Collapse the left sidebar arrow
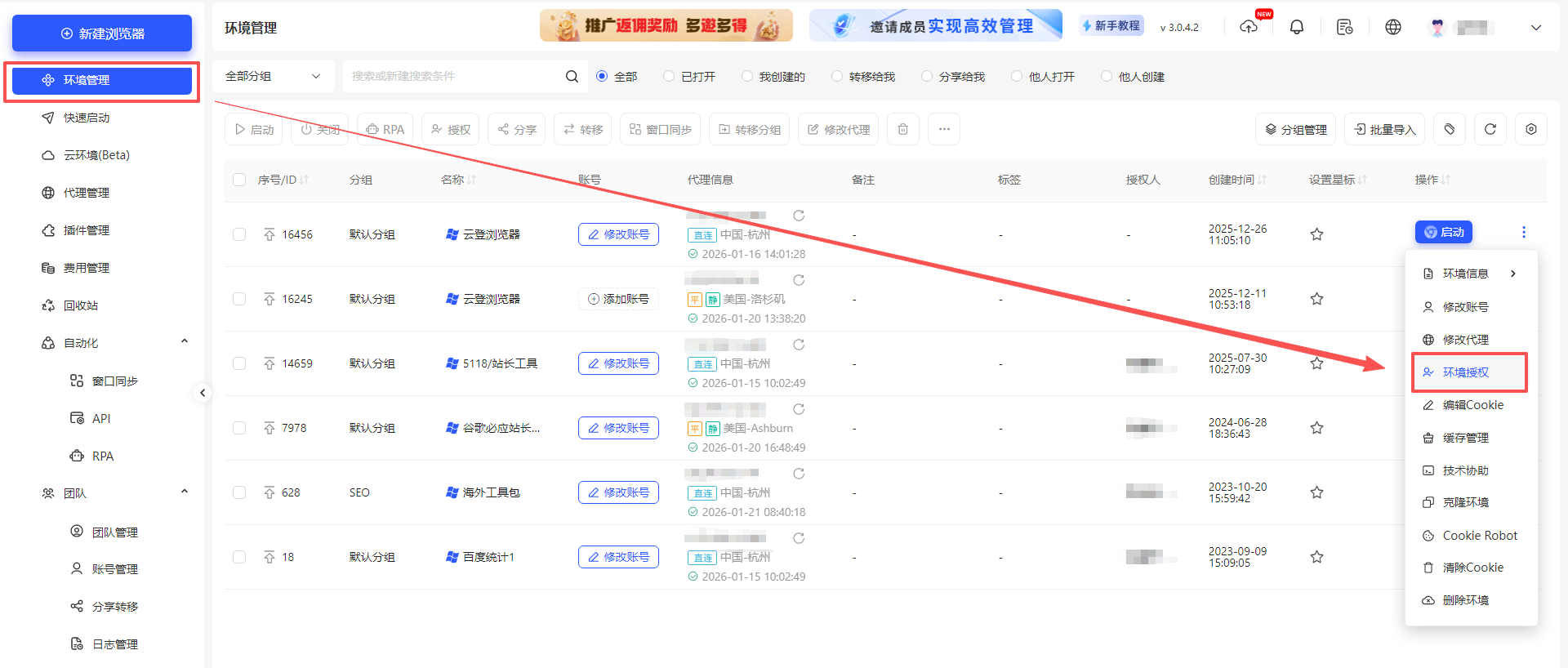Viewport: 1568px width, 668px height. click(x=203, y=393)
